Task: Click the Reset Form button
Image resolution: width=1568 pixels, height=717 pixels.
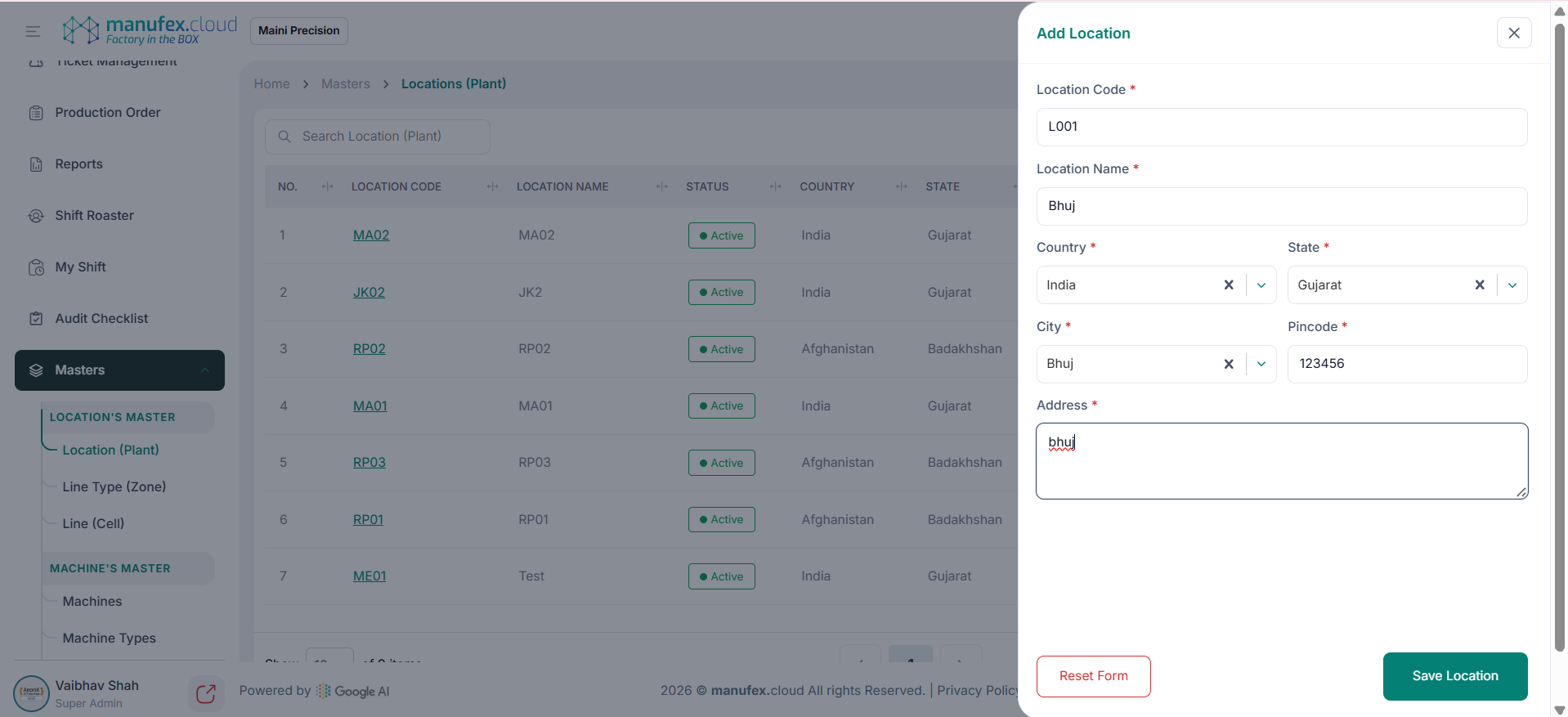Action: pyautogui.click(x=1093, y=676)
